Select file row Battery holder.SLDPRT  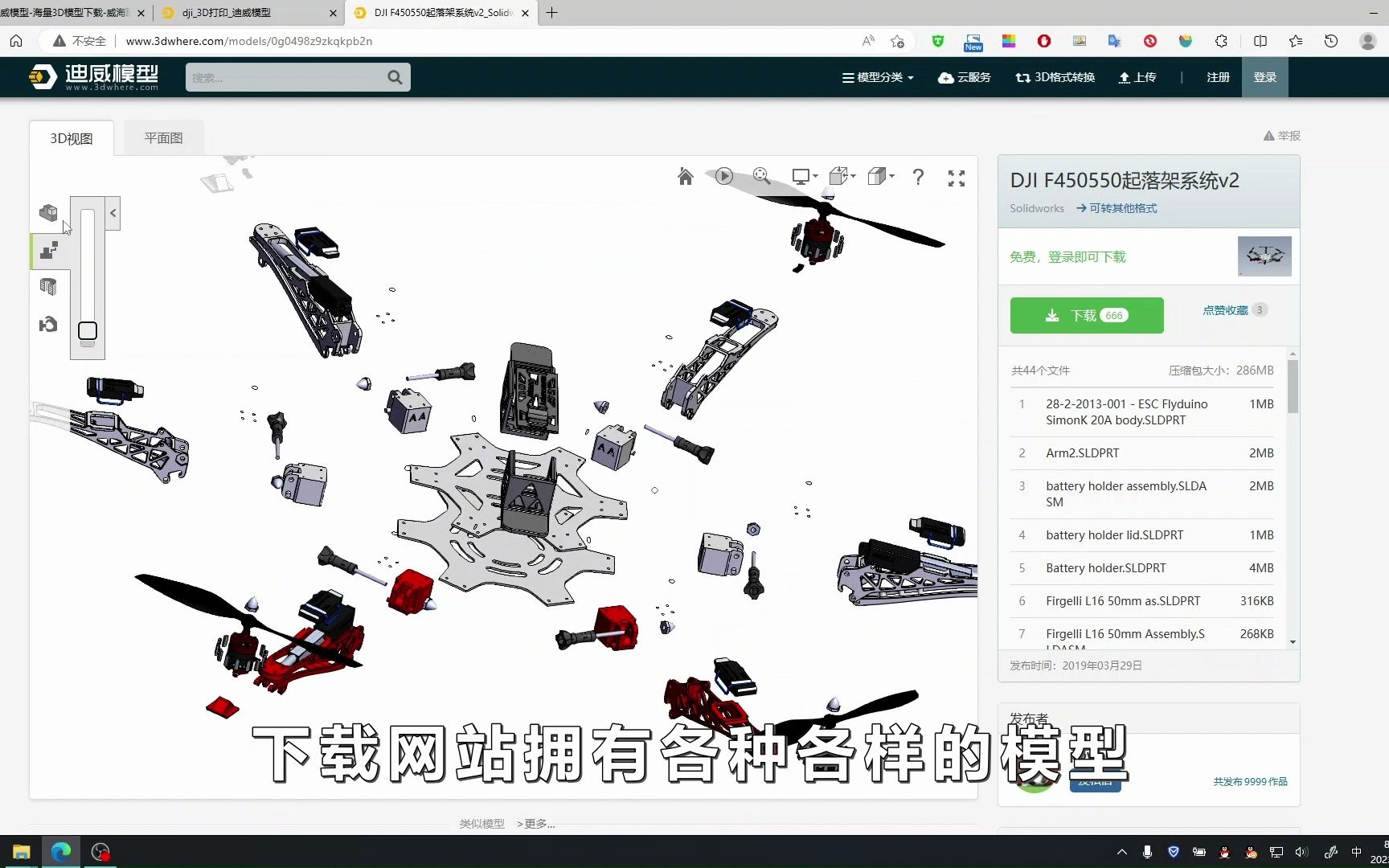click(x=1142, y=568)
